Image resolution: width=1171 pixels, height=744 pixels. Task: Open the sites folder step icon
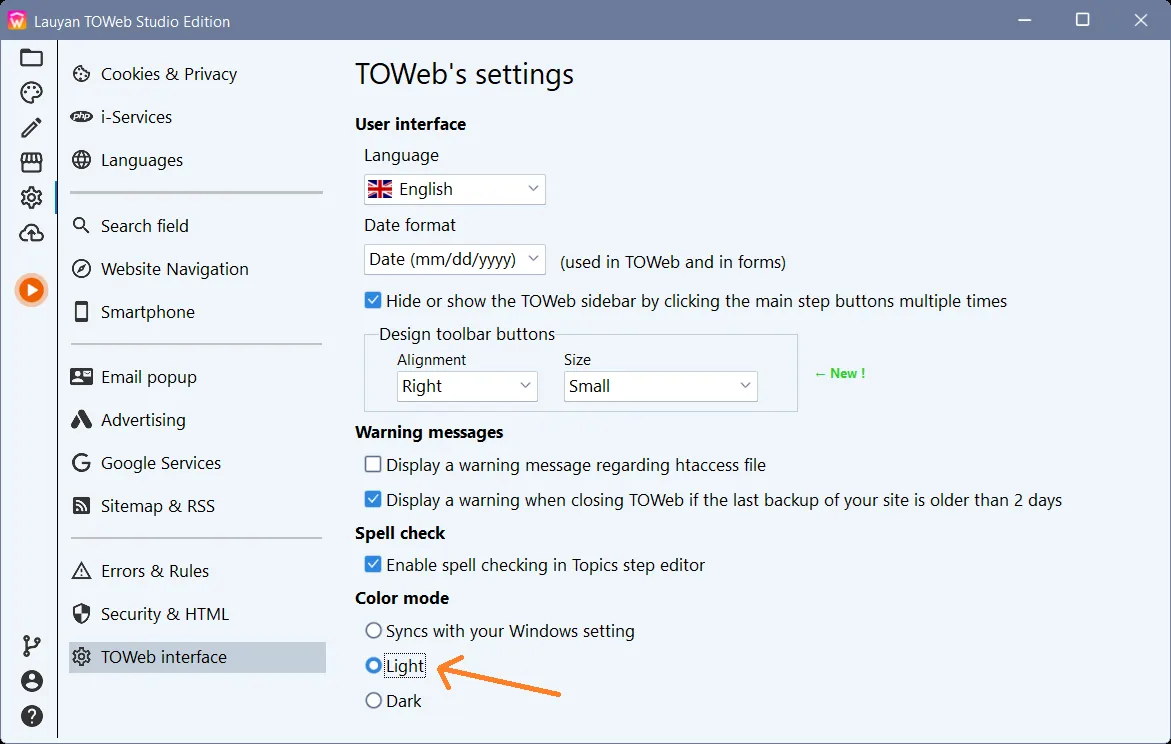(x=31, y=58)
